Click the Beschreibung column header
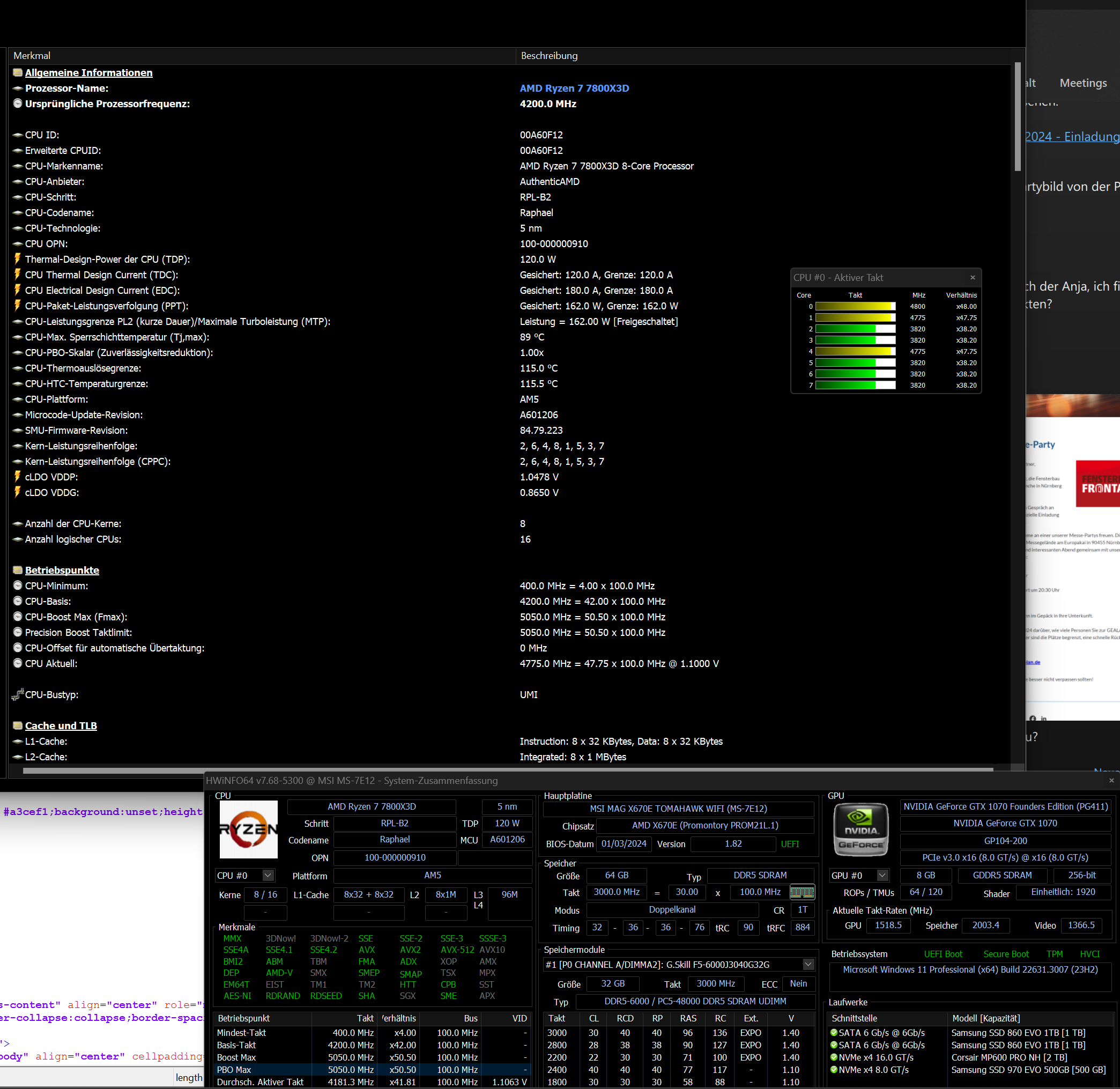The width and height of the screenshot is (1120, 1089). point(549,55)
